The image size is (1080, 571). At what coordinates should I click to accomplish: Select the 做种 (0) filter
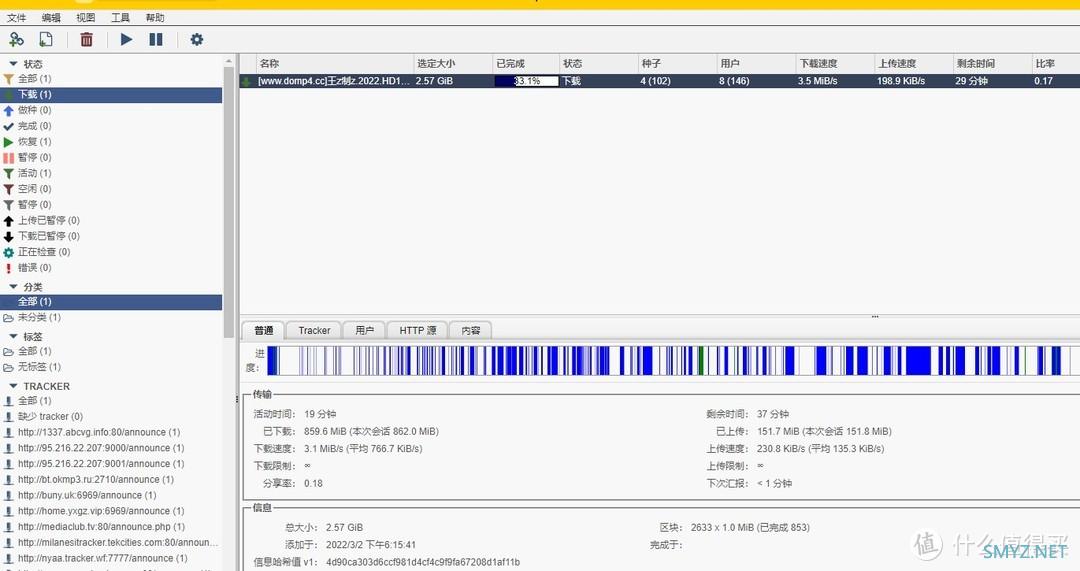[x=111, y=110]
